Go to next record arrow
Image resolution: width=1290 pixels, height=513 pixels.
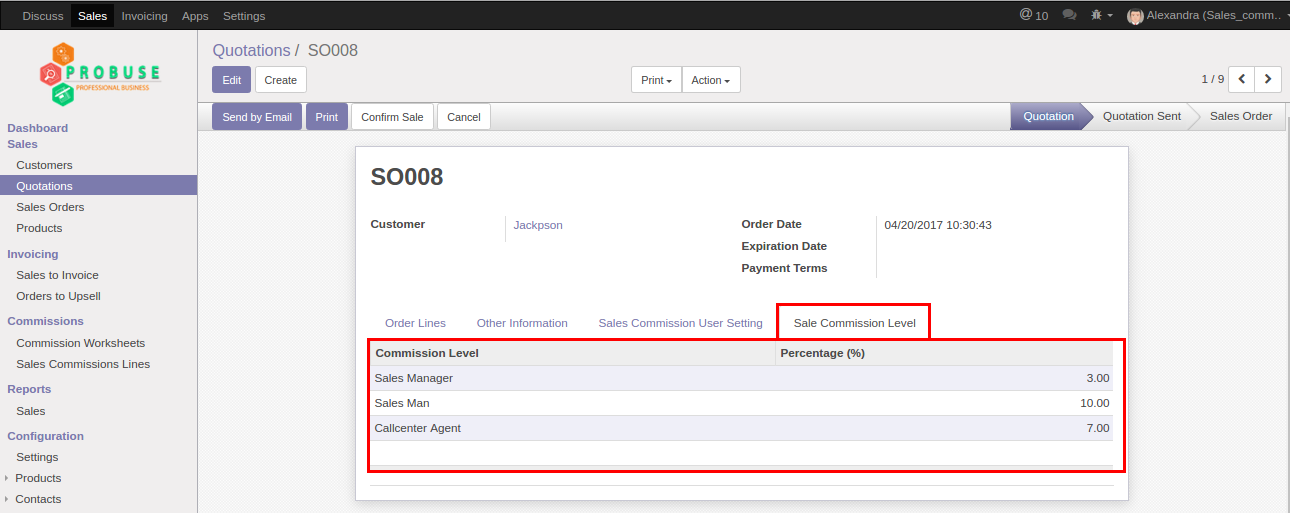click(1269, 79)
